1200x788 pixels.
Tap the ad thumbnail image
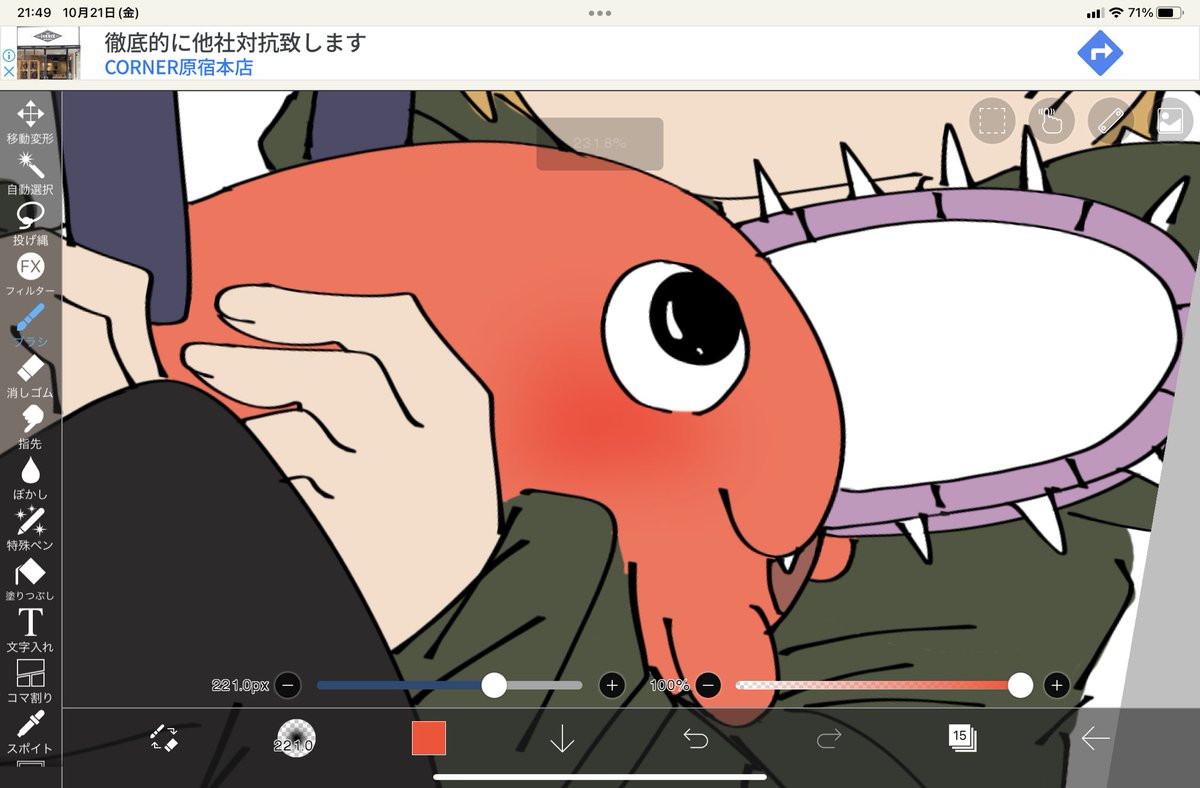pos(48,53)
